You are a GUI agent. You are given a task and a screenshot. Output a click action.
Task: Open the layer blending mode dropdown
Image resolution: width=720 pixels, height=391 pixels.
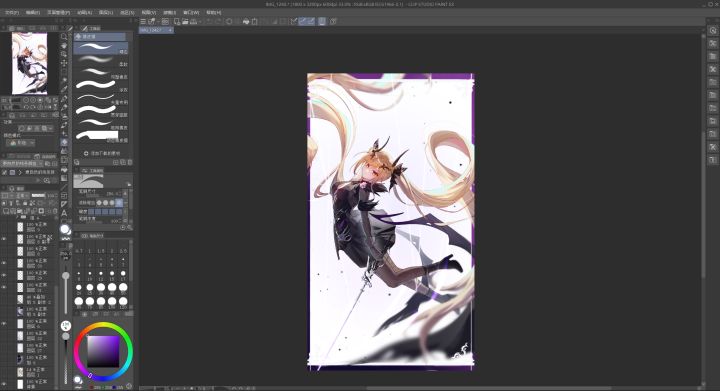pos(22,195)
